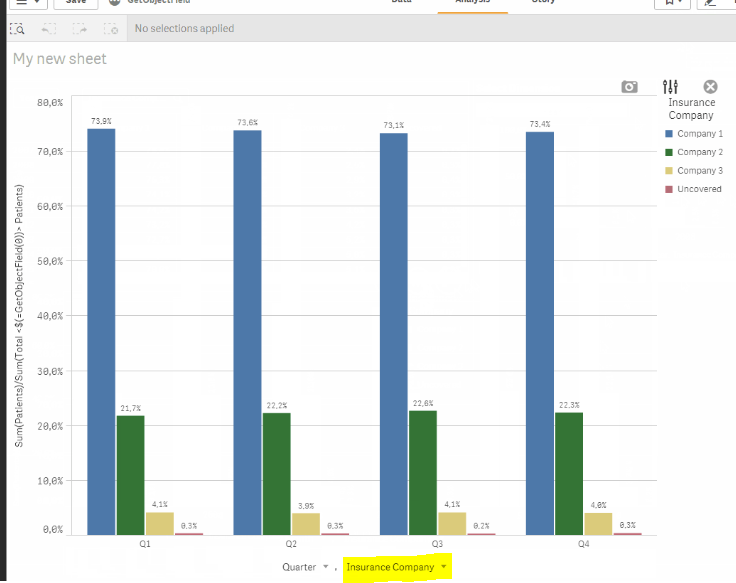736x583 pixels.
Task: Select the Company 1 legend label
Action: coord(700,134)
